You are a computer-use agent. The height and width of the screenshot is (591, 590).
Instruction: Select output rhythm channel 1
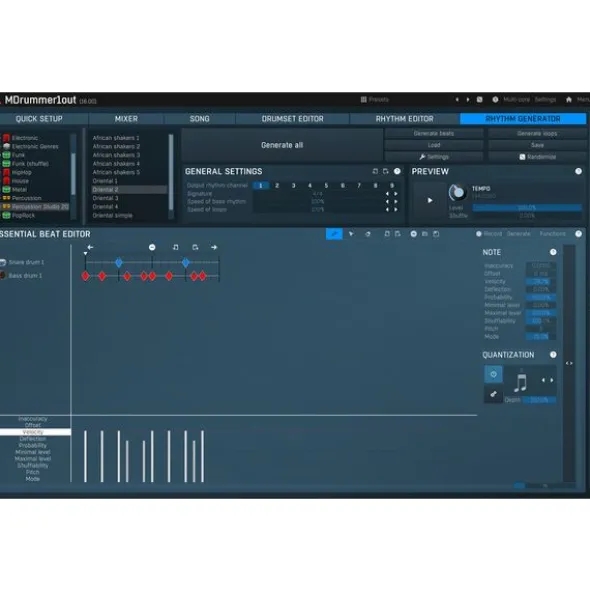261,185
